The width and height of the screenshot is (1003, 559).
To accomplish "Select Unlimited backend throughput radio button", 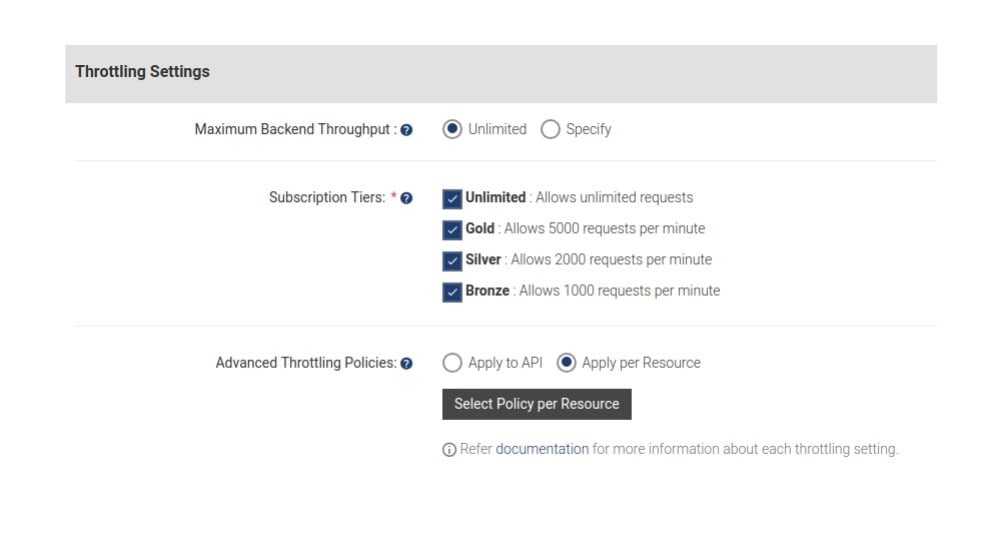I will [x=452, y=129].
